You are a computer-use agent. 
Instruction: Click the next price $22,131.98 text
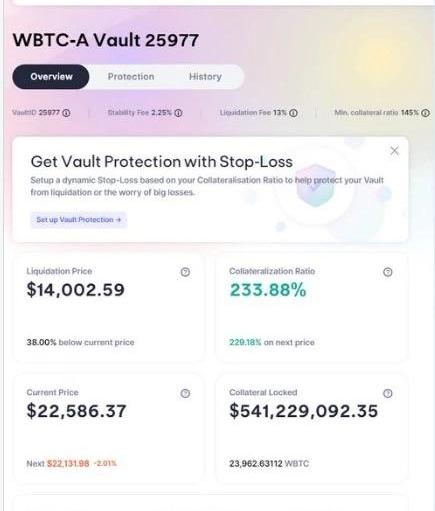click(x=68, y=464)
